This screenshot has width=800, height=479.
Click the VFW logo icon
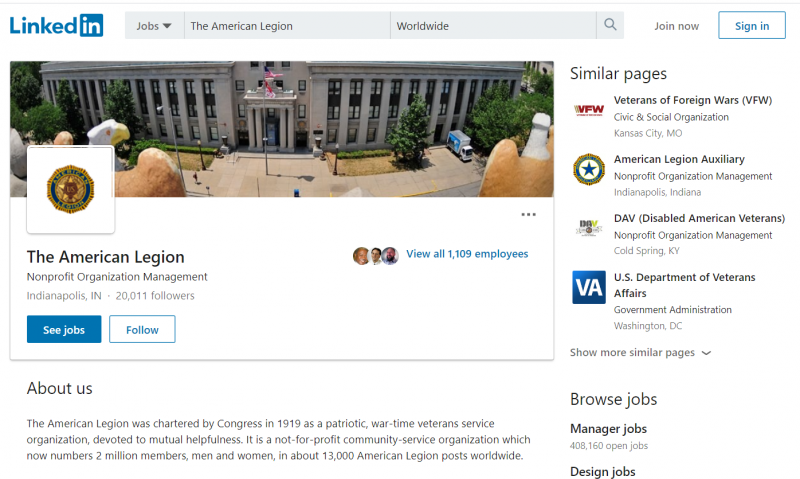click(589, 110)
